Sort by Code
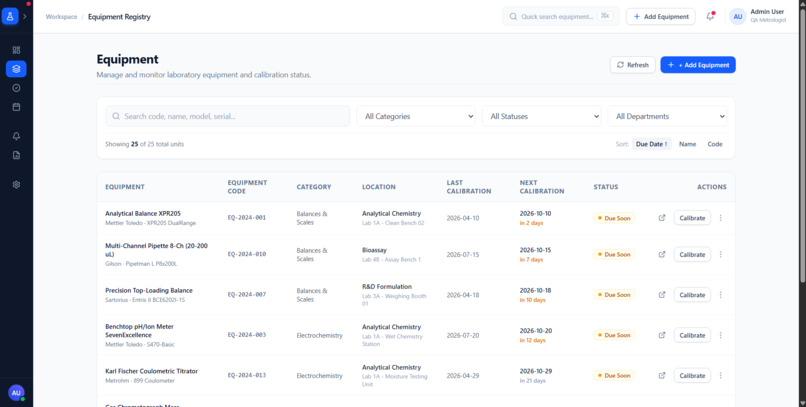 [x=715, y=144]
